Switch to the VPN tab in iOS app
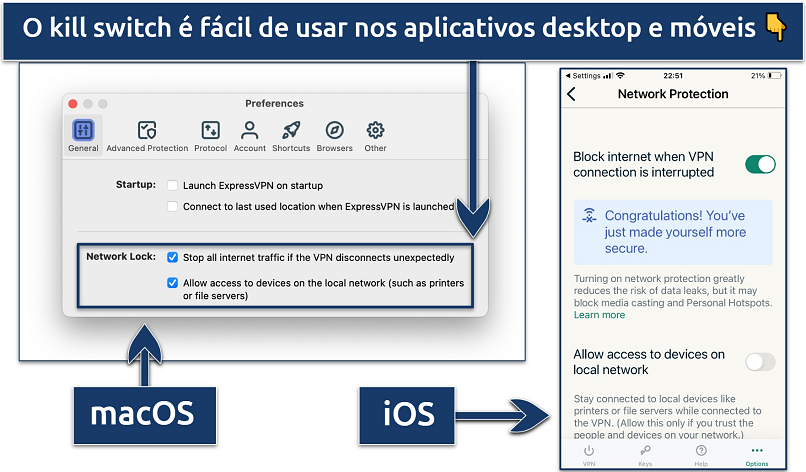Image resolution: width=806 pixels, height=472 pixels. pyautogui.click(x=589, y=455)
